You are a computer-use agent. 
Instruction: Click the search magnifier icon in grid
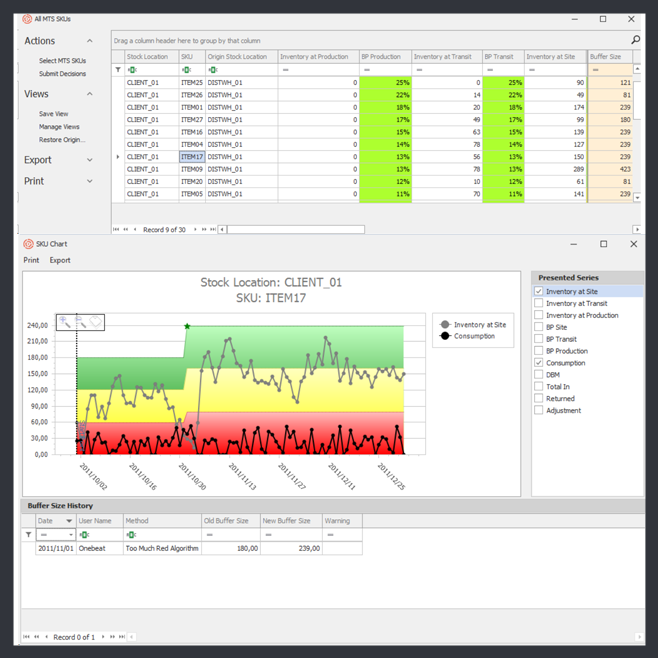point(635,40)
